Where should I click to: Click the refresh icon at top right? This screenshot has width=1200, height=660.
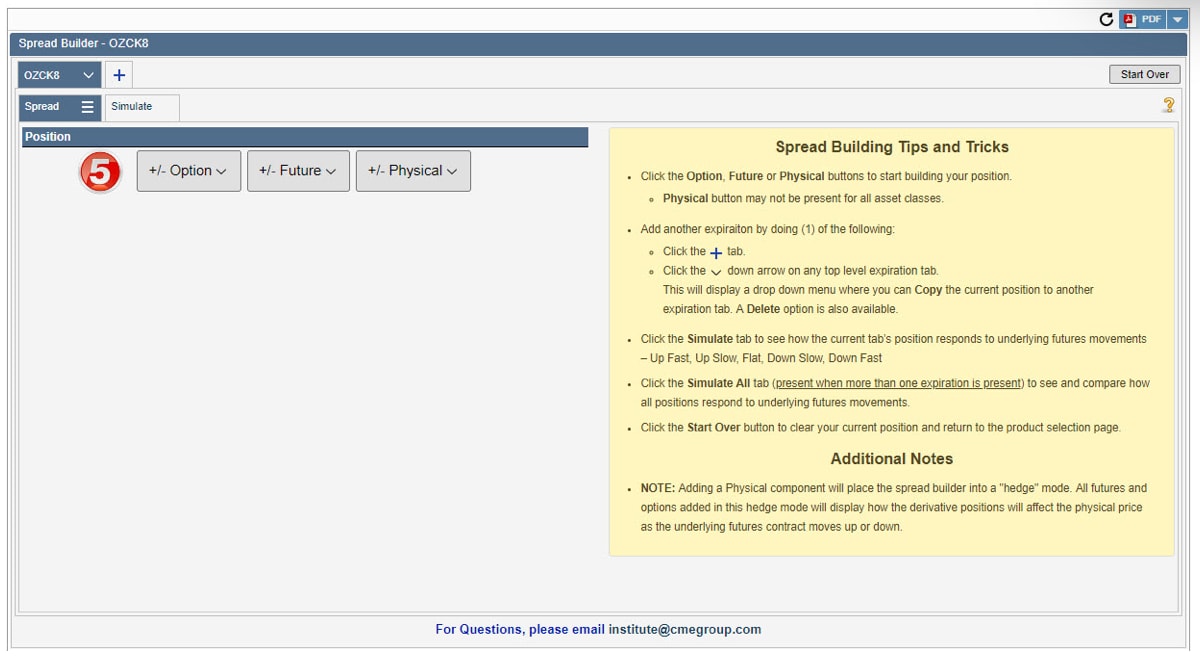tap(1106, 19)
